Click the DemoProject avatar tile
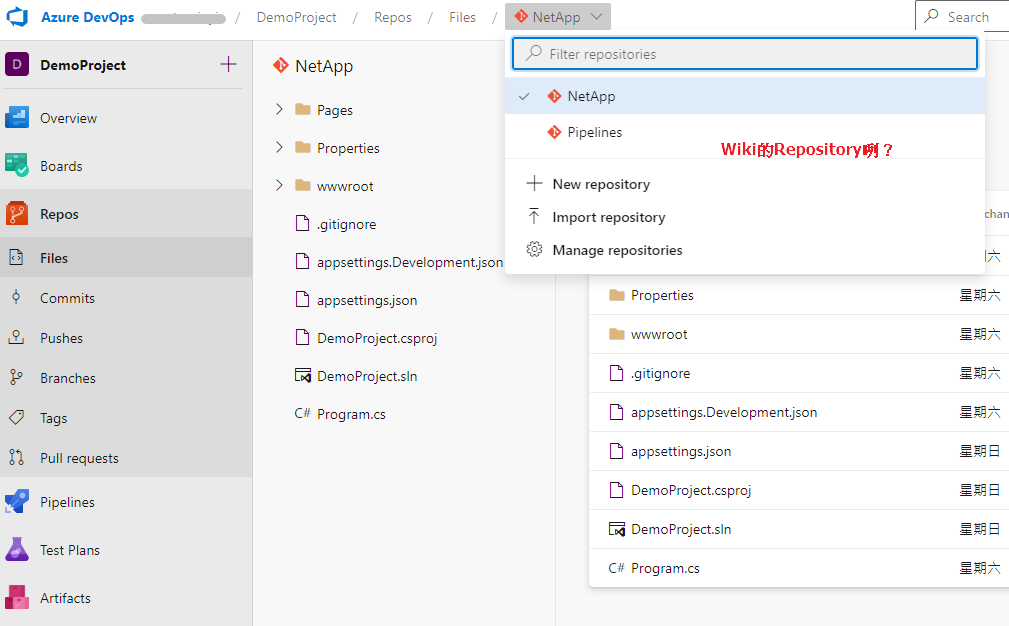Image resolution: width=1009 pixels, height=626 pixels. tap(17, 64)
